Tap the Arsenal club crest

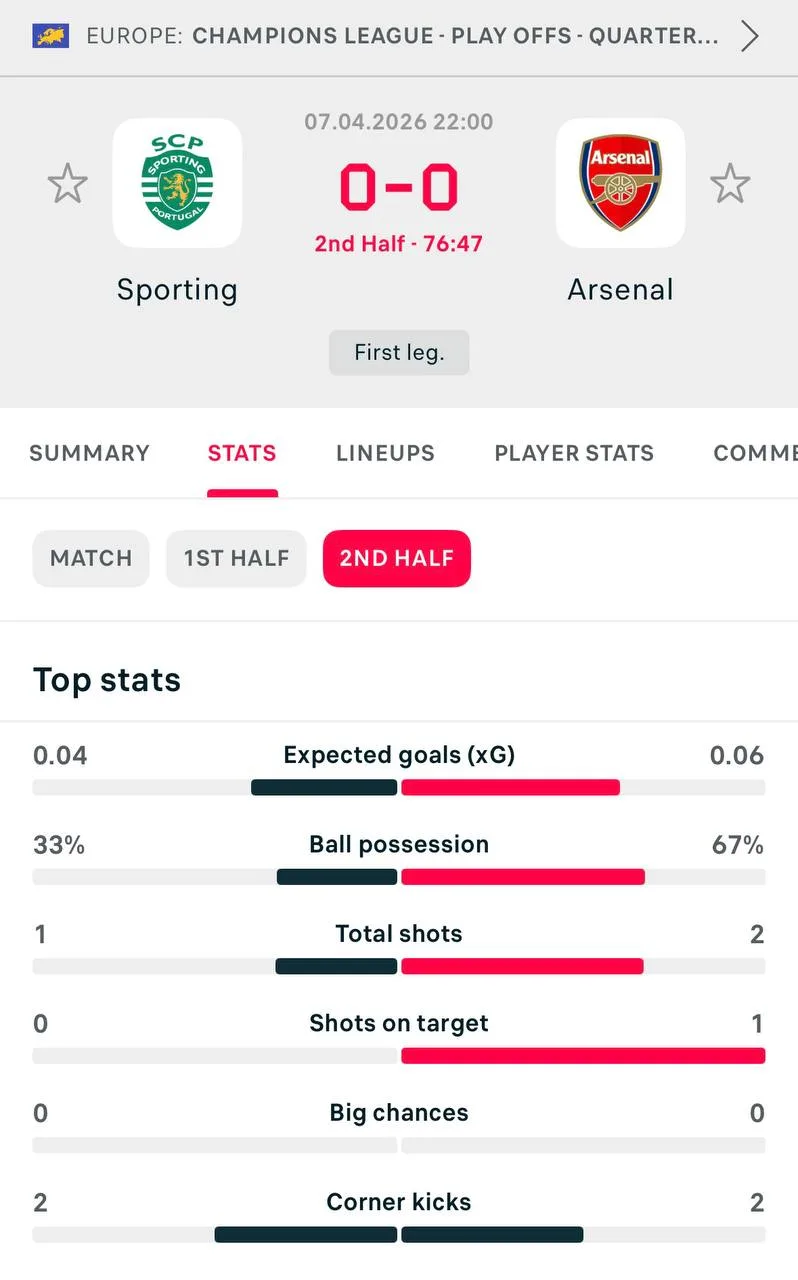(x=620, y=183)
